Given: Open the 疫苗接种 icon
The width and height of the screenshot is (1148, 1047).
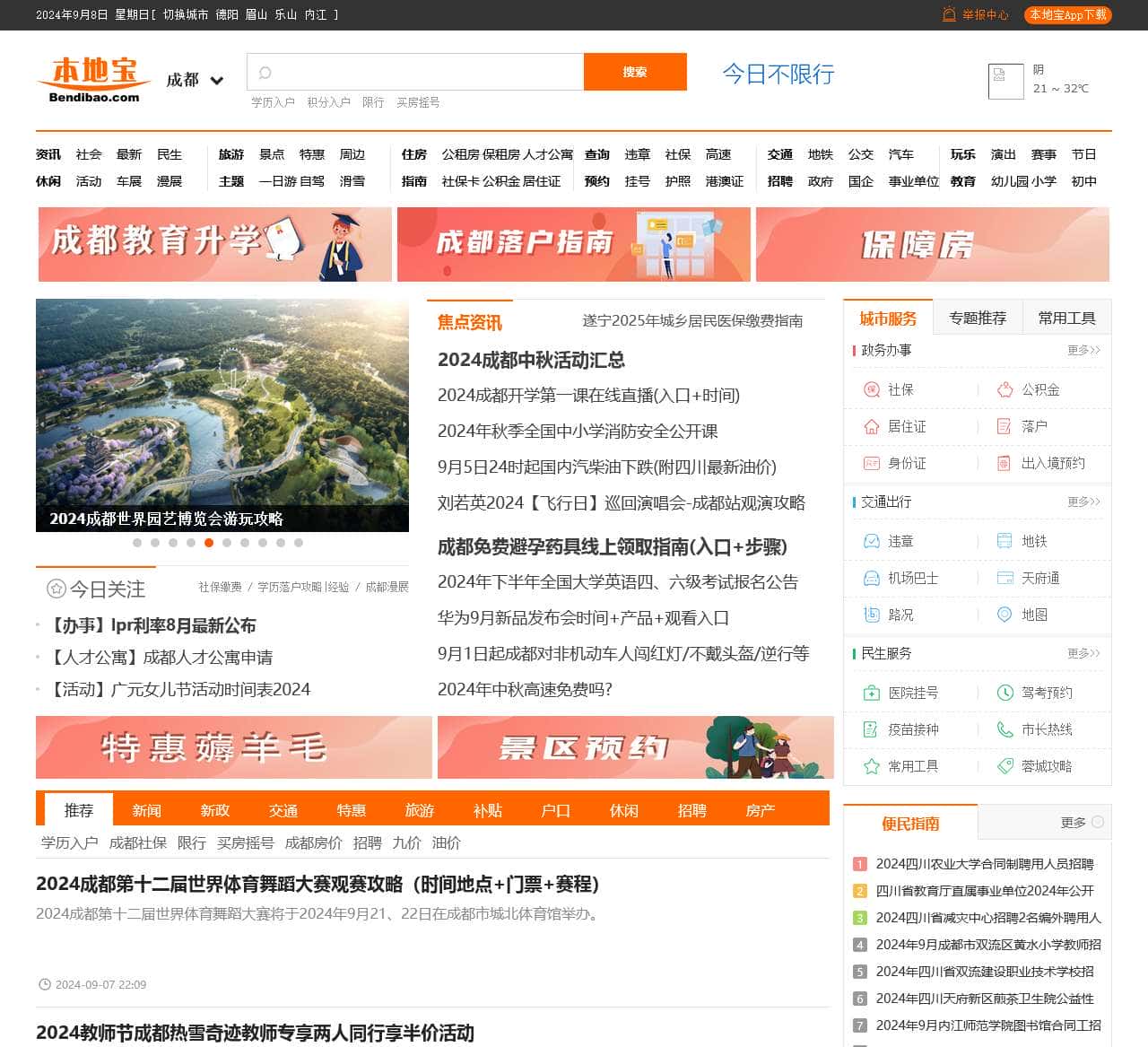Looking at the screenshot, I should (871, 729).
